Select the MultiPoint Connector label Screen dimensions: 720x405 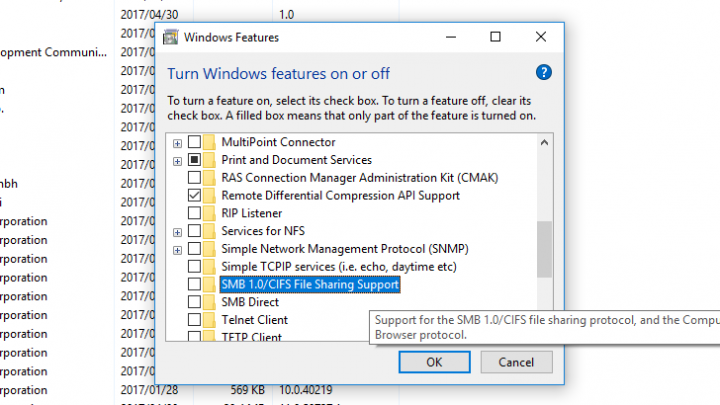278,142
